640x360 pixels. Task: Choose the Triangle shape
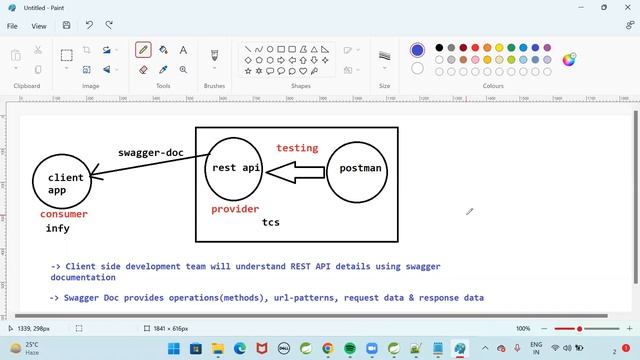314,49
